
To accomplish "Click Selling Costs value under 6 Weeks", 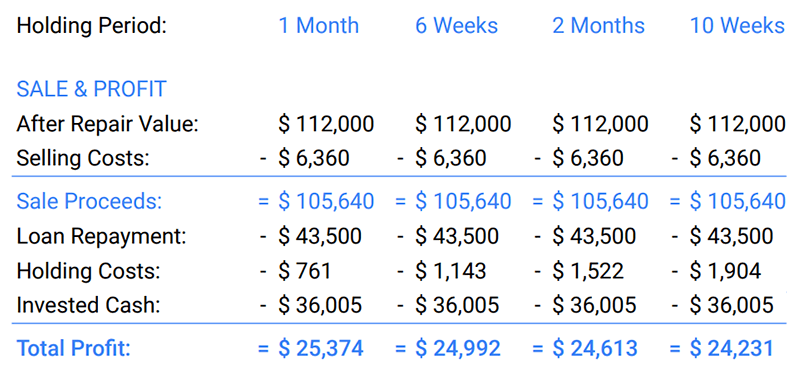I will pyautogui.click(x=451, y=158).
